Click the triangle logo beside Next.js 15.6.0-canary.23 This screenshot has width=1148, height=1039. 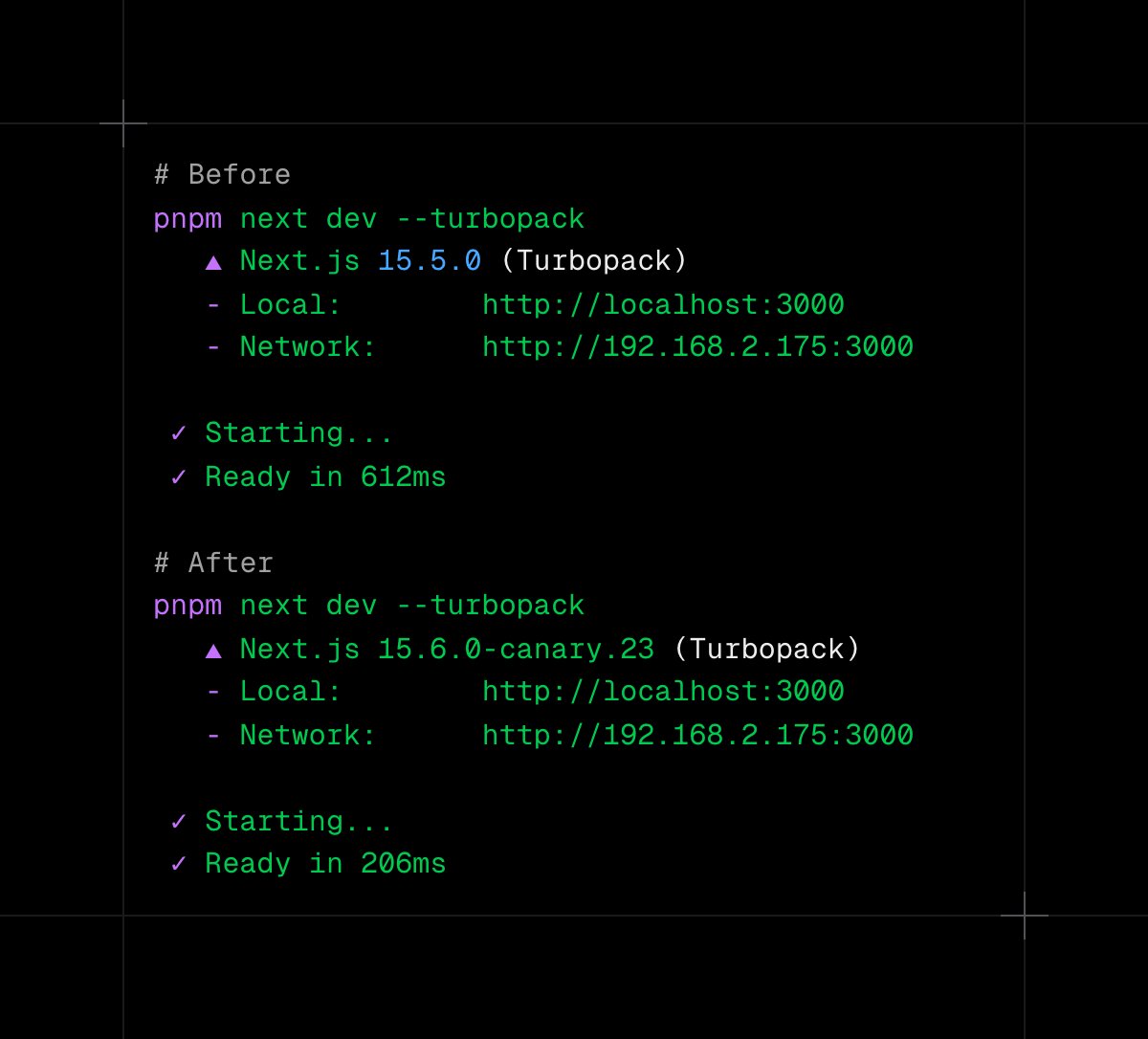coord(214,651)
